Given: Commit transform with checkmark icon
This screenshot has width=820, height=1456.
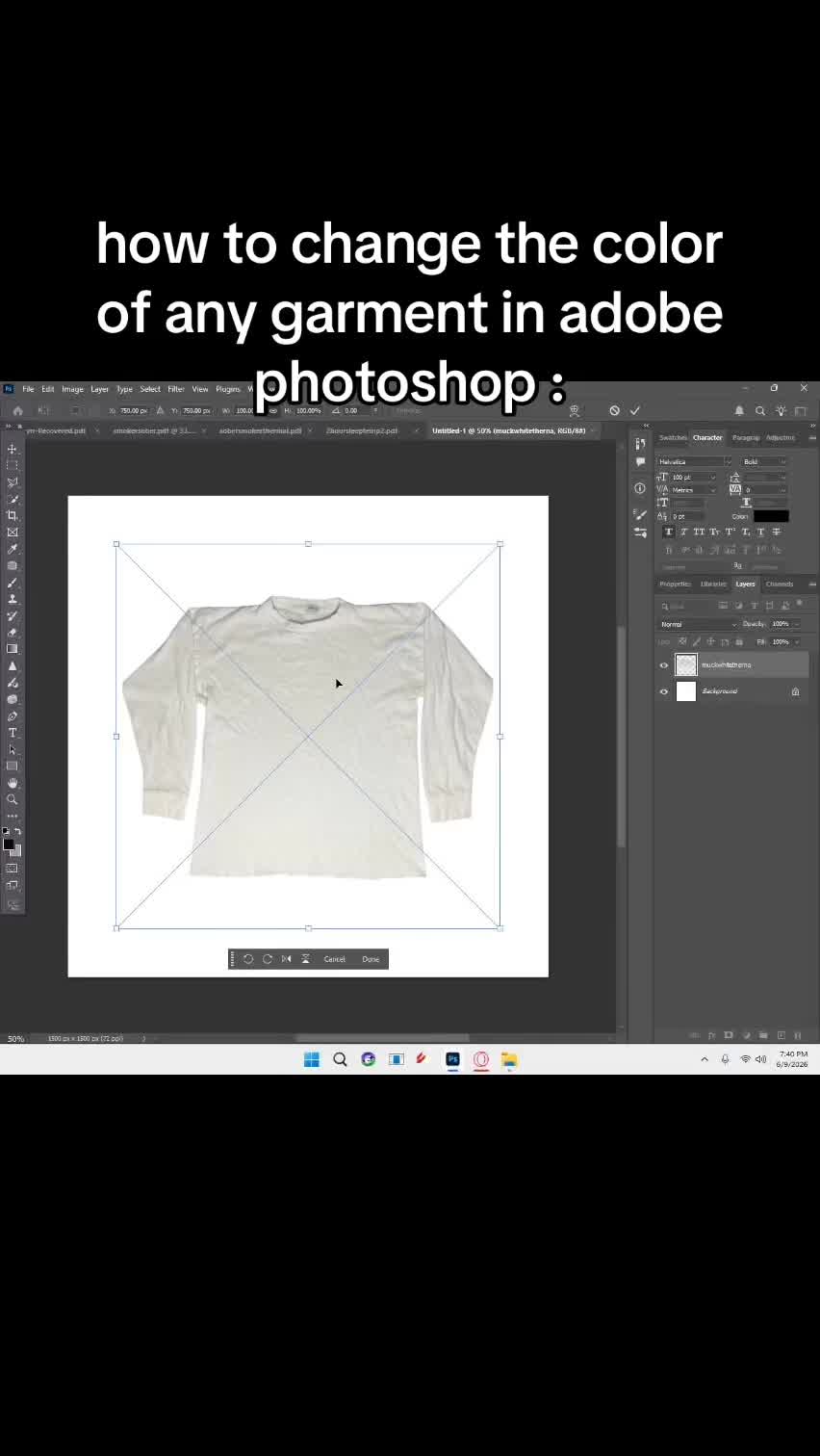Looking at the screenshot, I should tap(635, 410).
